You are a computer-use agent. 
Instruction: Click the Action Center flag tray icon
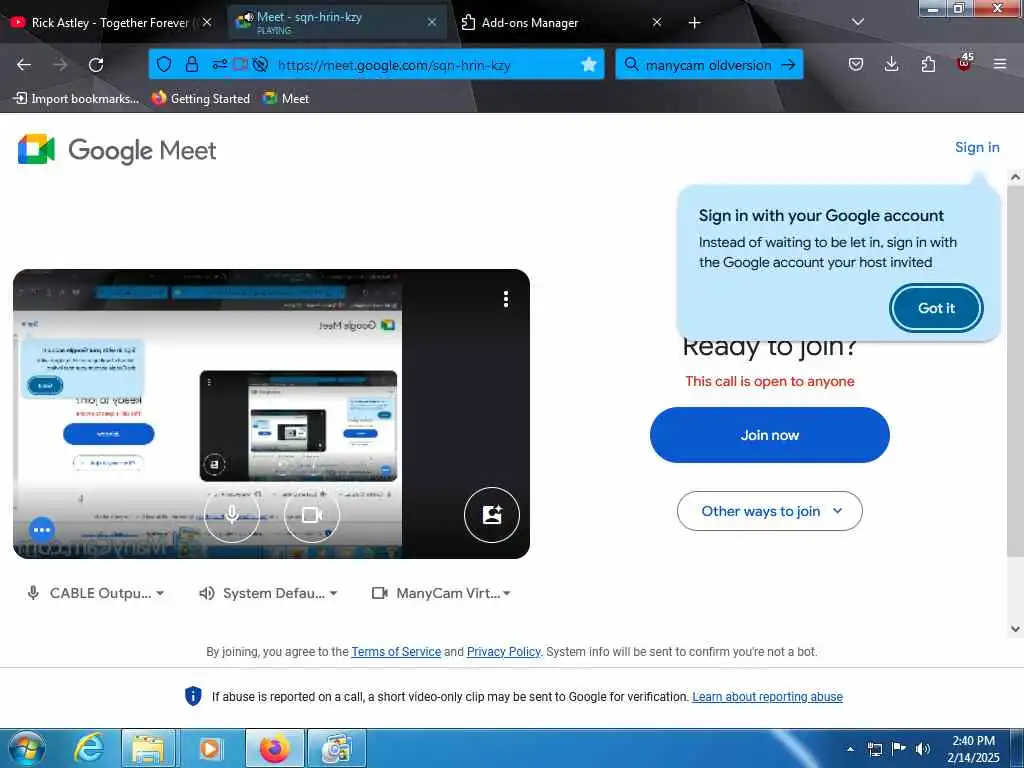[899, 749]
